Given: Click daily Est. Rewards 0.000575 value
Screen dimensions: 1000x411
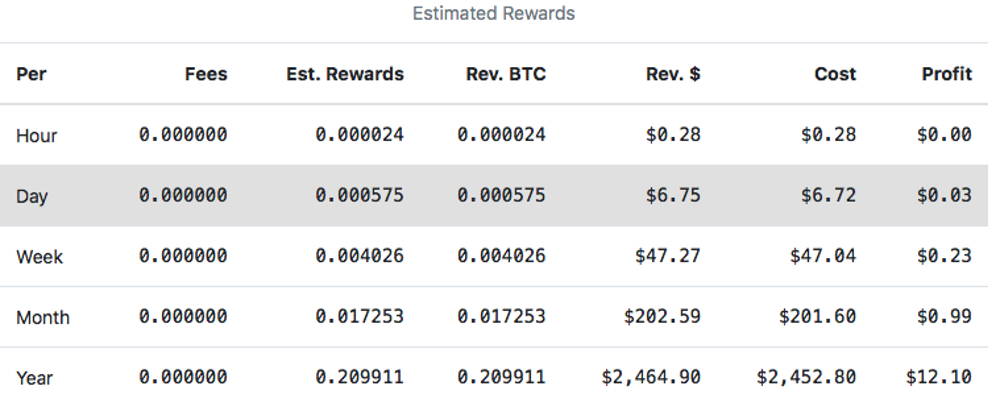Looking at the screenshot, I should (x=360, y=195).
